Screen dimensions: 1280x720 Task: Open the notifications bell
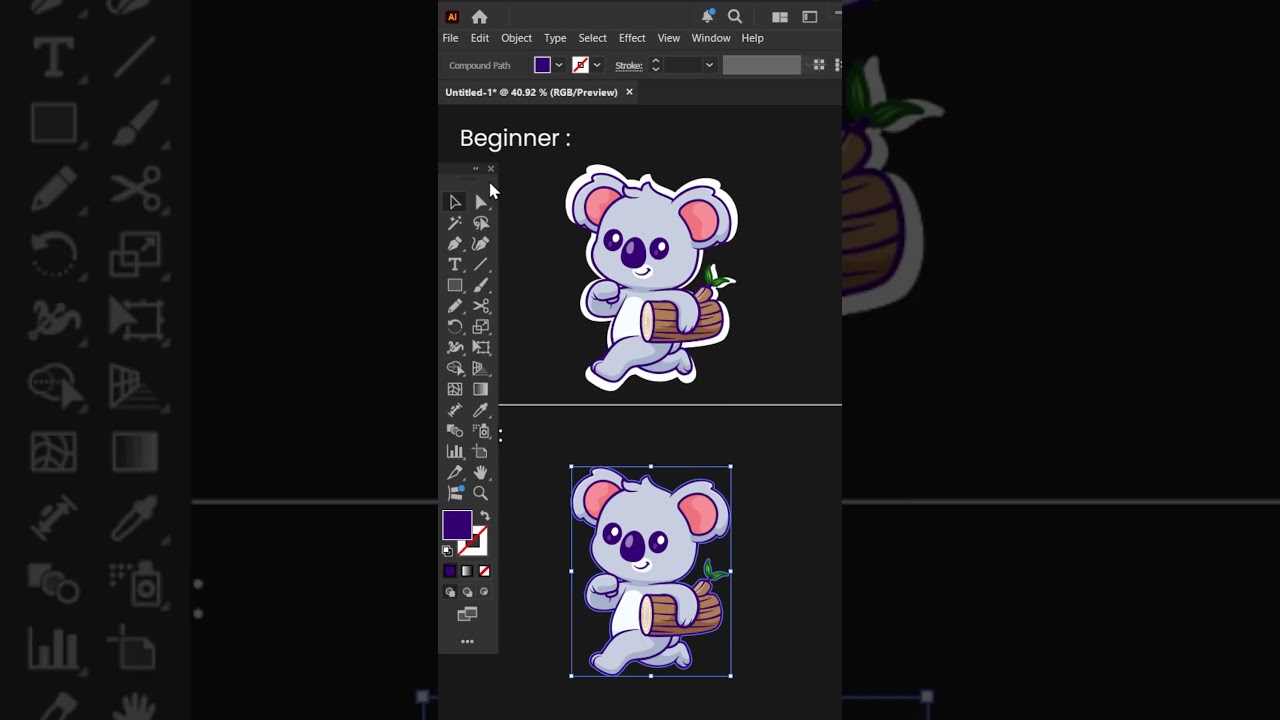click(707, 16)
